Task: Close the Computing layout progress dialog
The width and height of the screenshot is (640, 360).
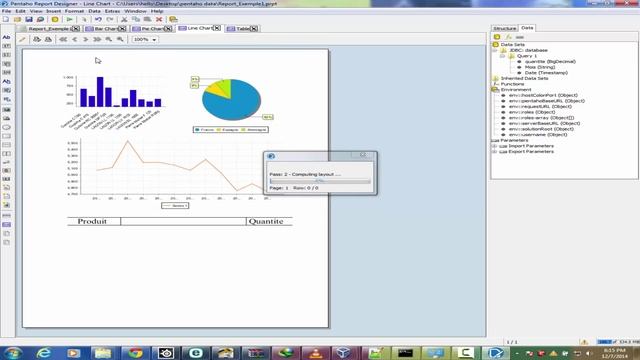Action: coord(362,155)
